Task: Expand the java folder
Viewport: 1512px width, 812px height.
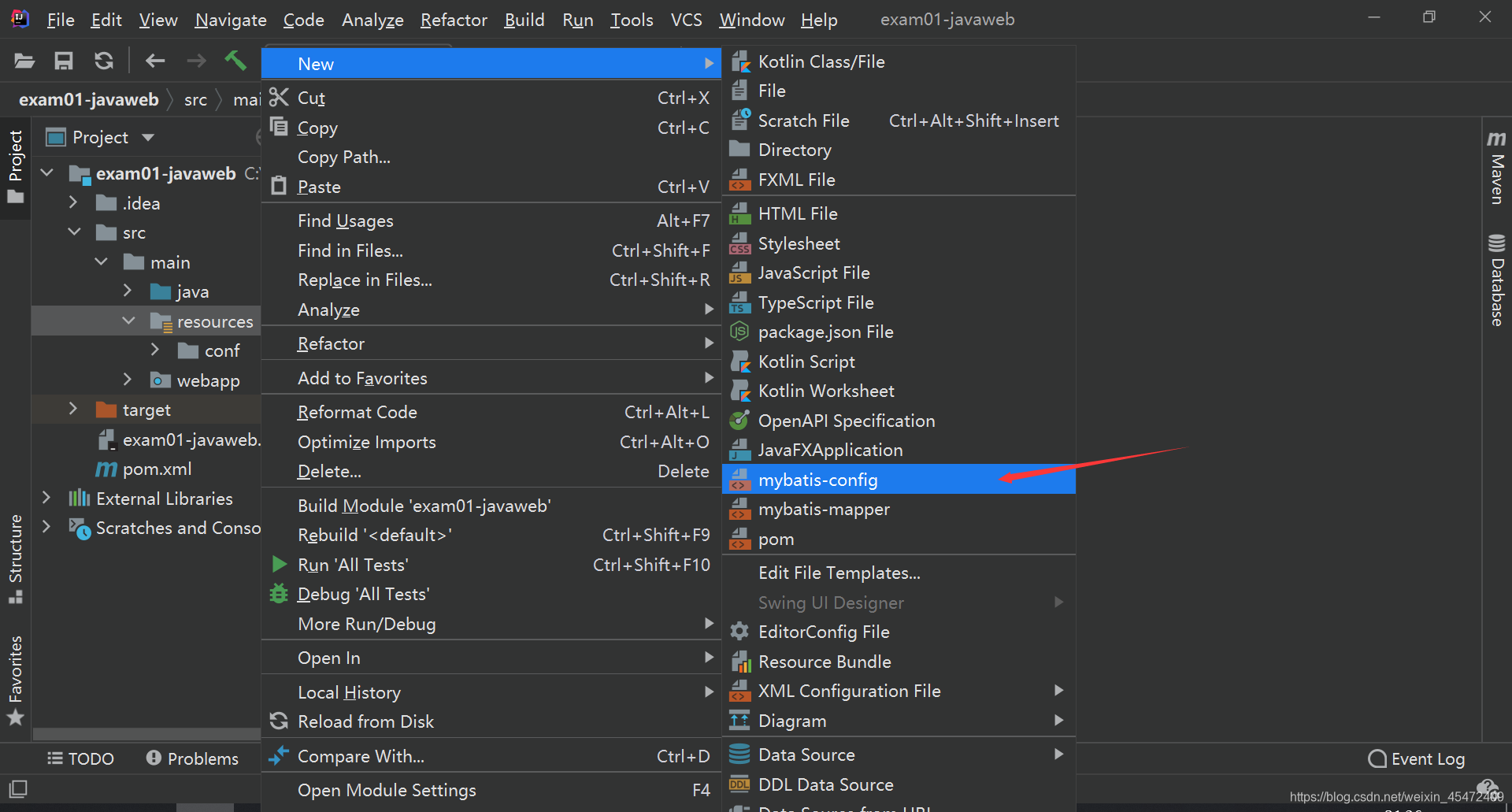Action: 128,291
